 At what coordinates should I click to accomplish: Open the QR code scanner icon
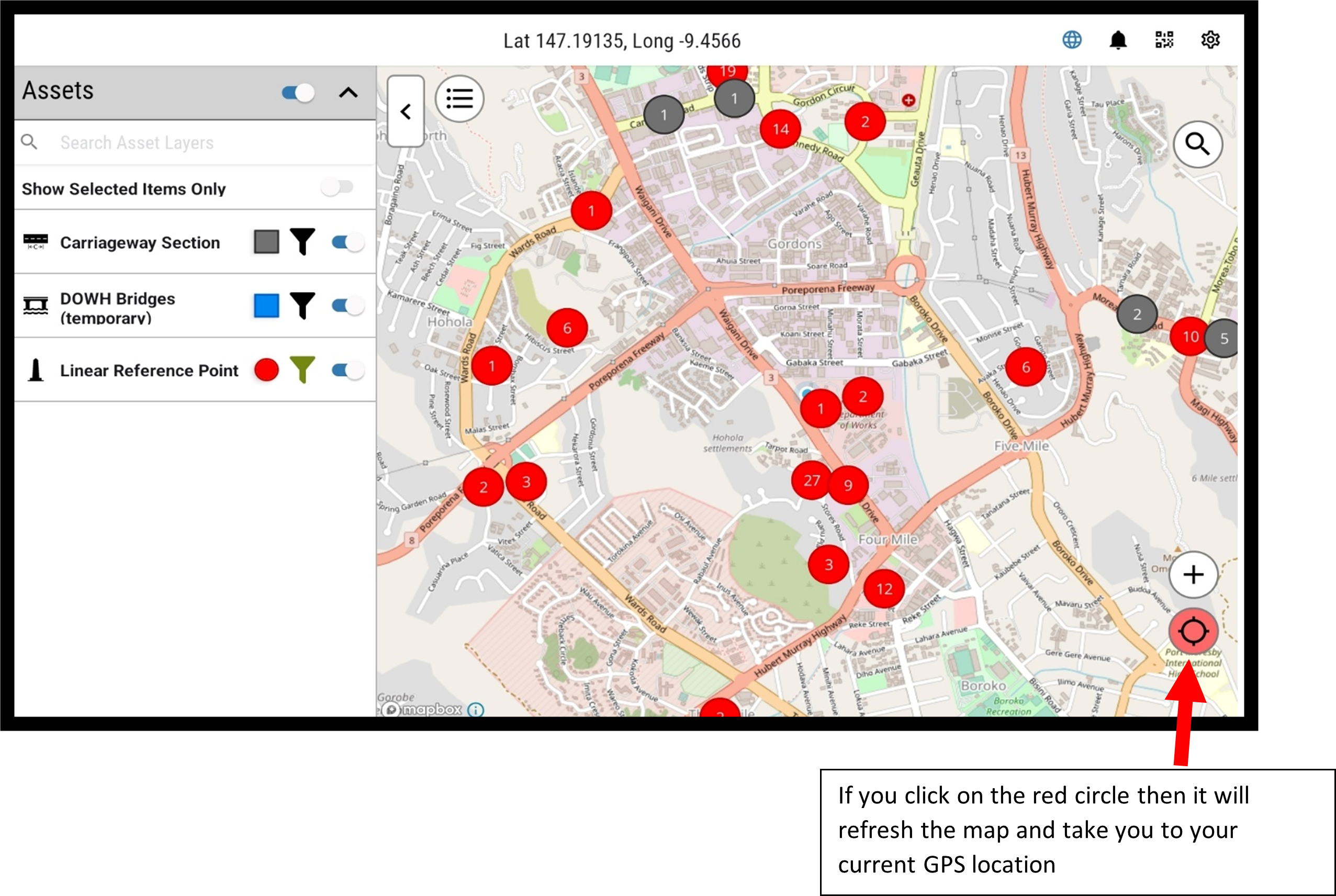tap(1163, 40)
